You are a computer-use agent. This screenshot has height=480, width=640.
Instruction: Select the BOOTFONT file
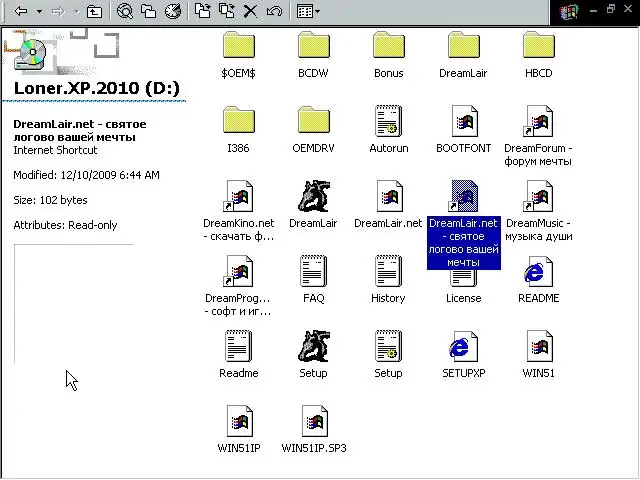click(x=464, y=130)
